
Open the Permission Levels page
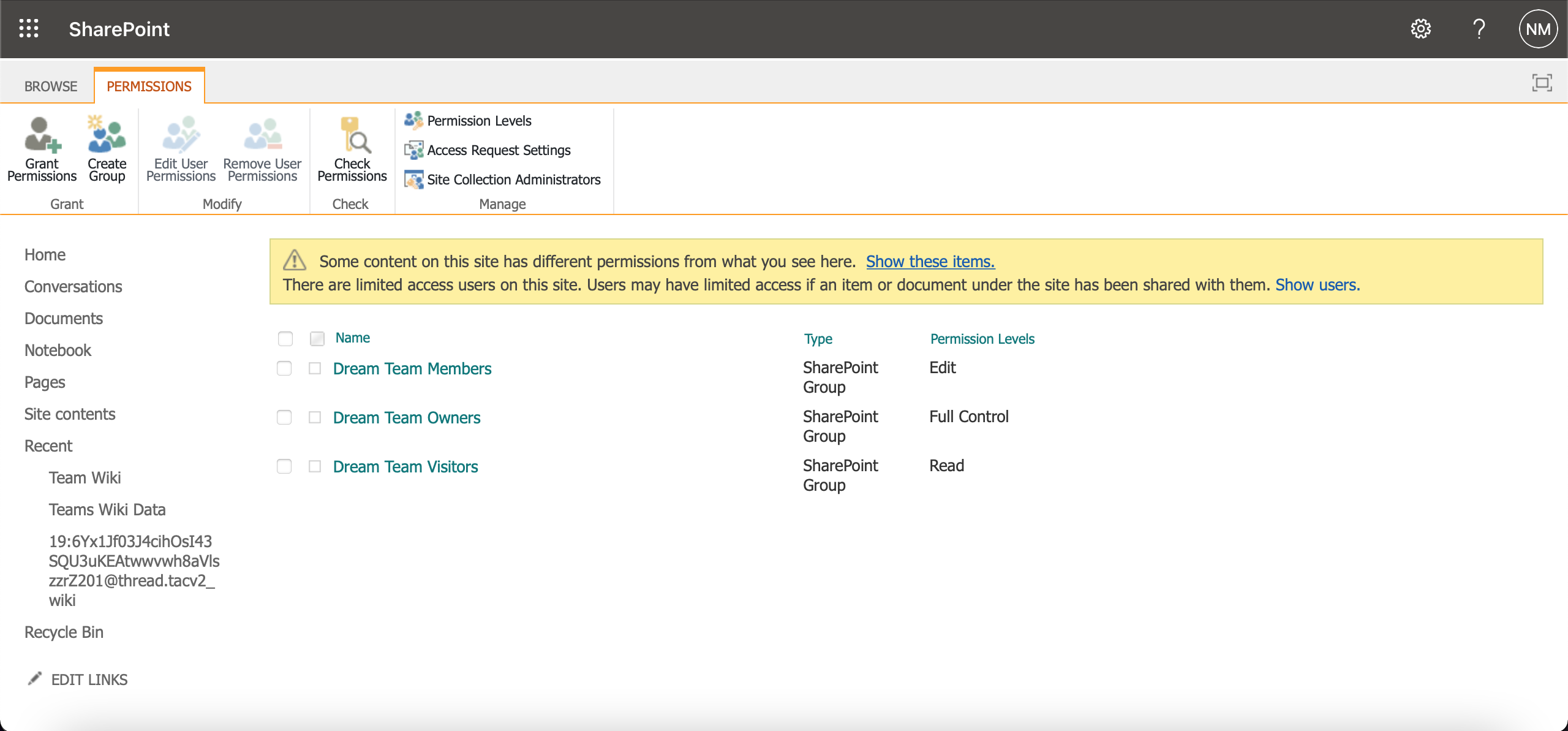tap(479, 120)
